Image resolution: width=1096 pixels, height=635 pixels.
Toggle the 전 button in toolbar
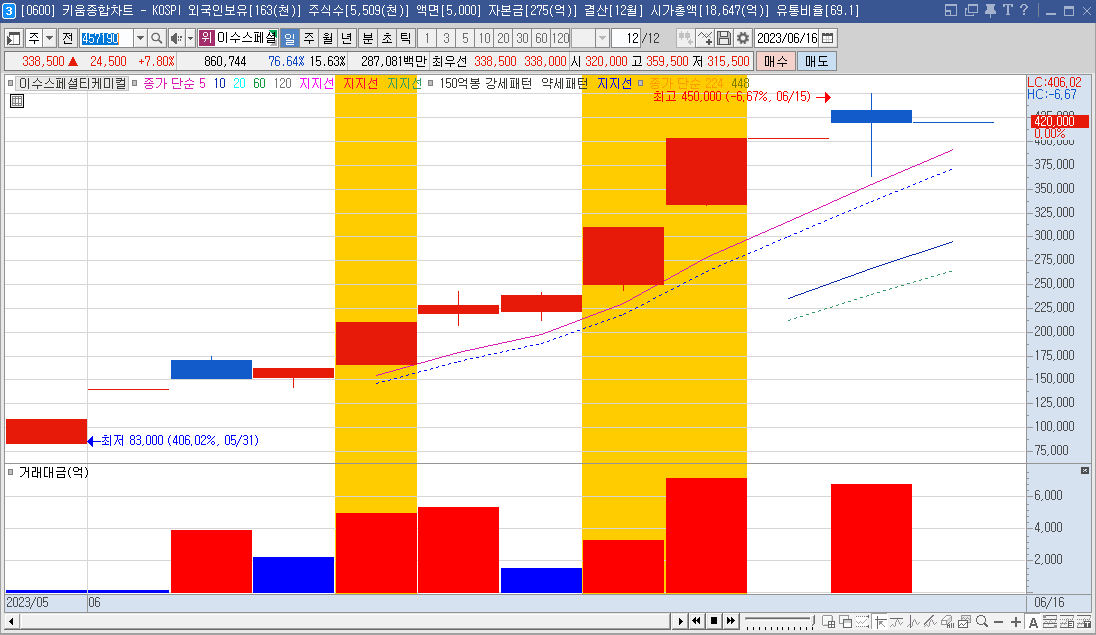[68, 38]
